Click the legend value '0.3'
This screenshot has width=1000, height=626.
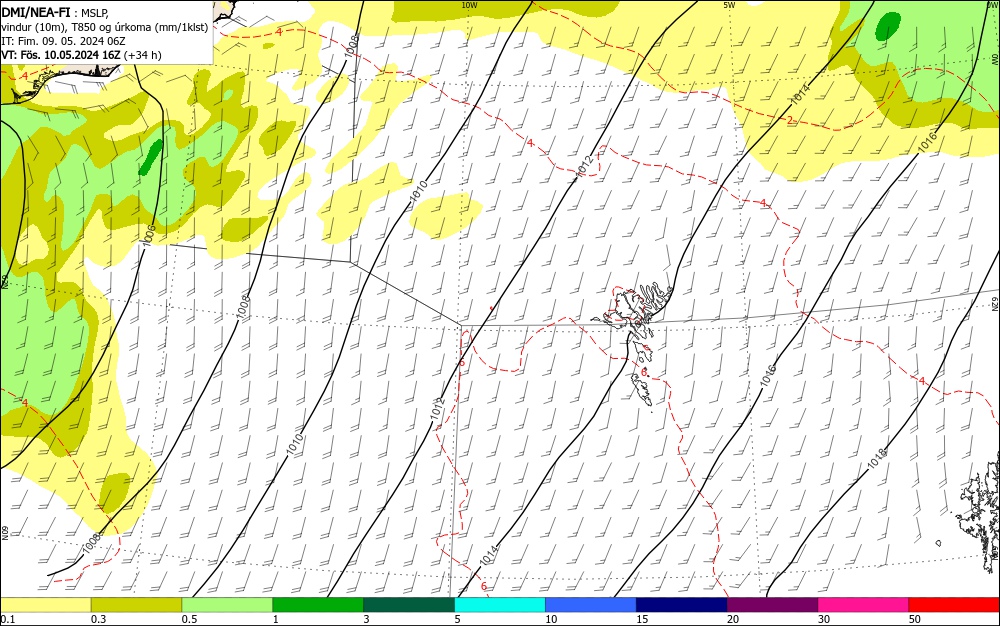(98, 619)
